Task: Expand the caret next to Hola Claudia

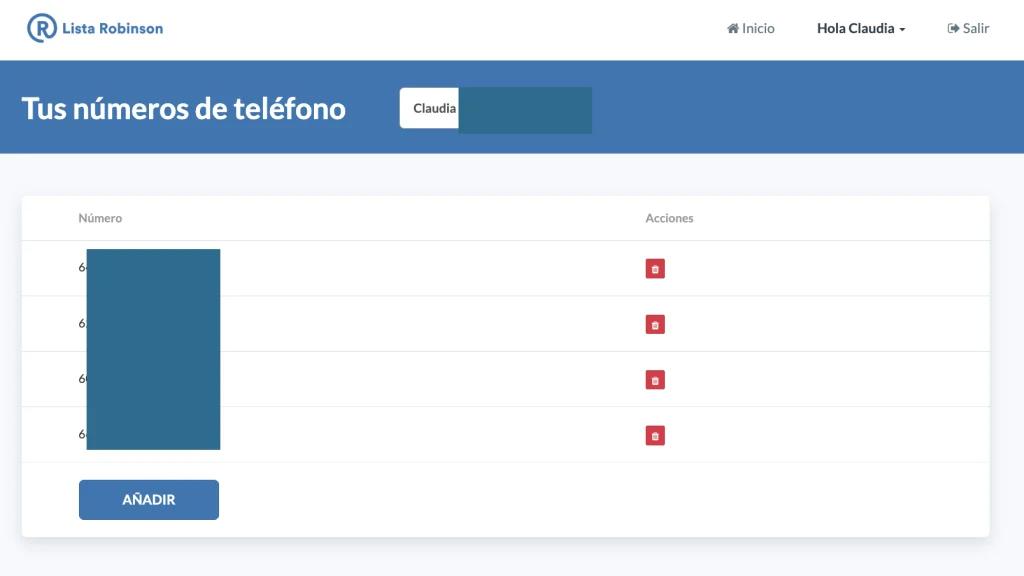Action: click(x=903, y=28)
